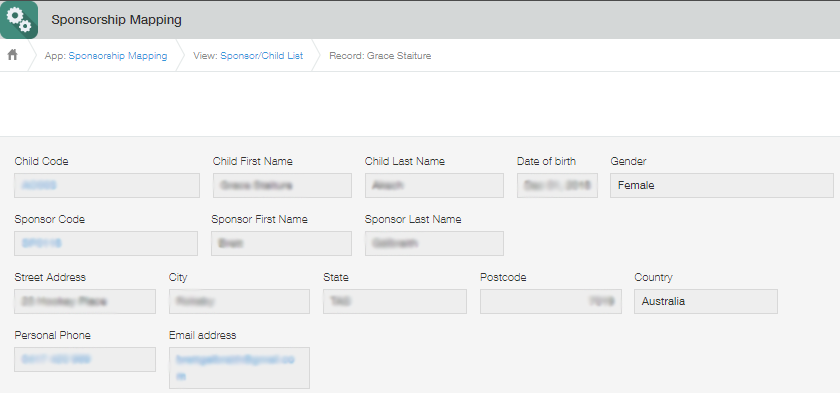Open the blurred Sponsor Code link
This screenshot has width=840, height=393.
click(x=41, y=243)
